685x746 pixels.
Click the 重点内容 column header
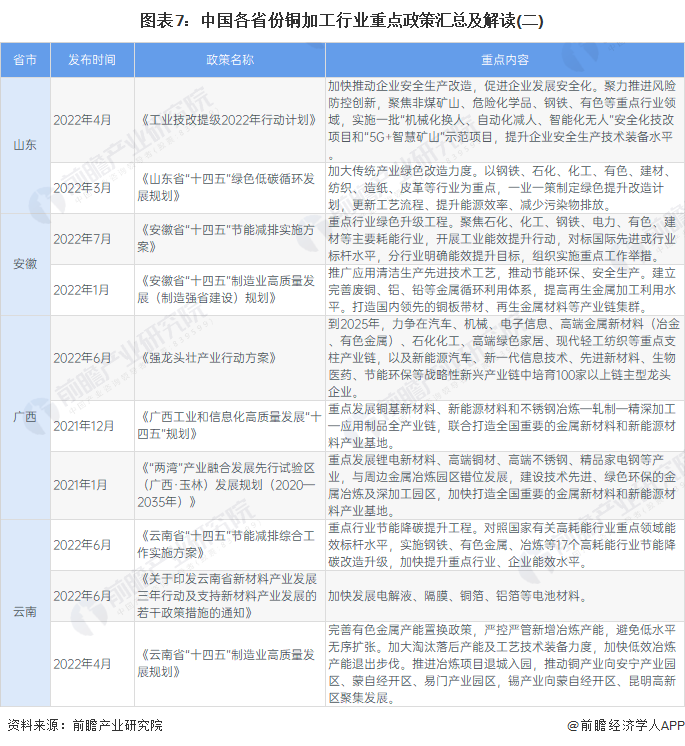tap(505, 60)
